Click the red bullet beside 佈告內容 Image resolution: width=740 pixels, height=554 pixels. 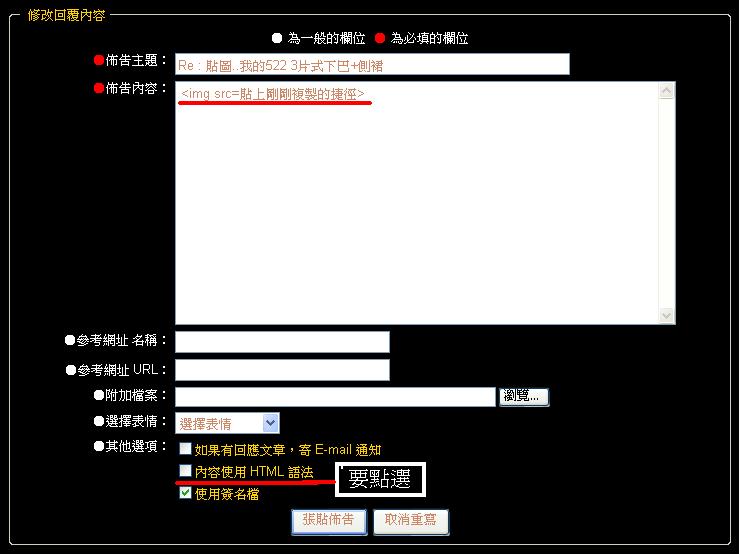click(x=98, y=89)
